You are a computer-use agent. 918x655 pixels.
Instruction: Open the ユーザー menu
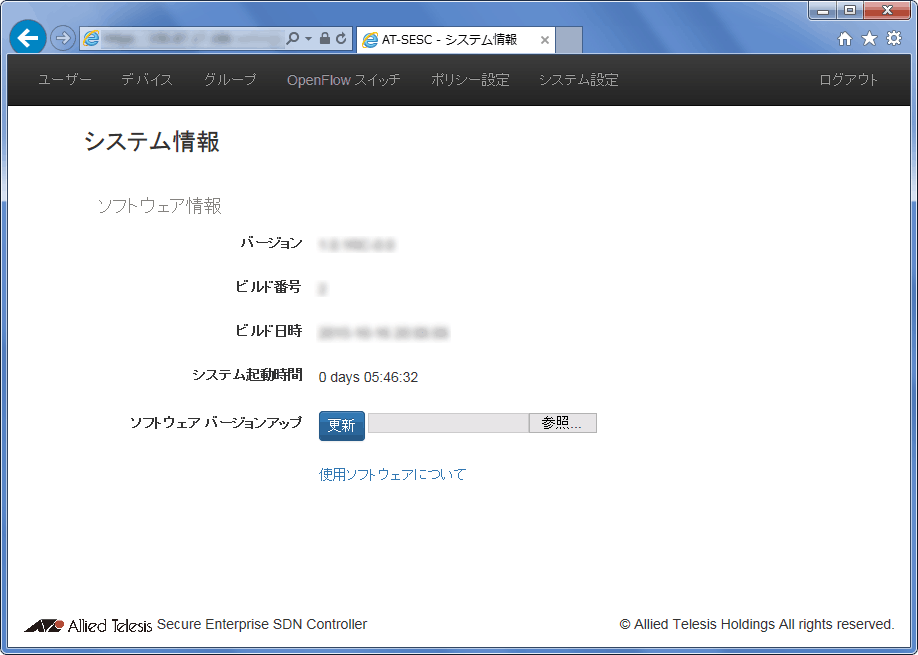[x=64, y=80]
